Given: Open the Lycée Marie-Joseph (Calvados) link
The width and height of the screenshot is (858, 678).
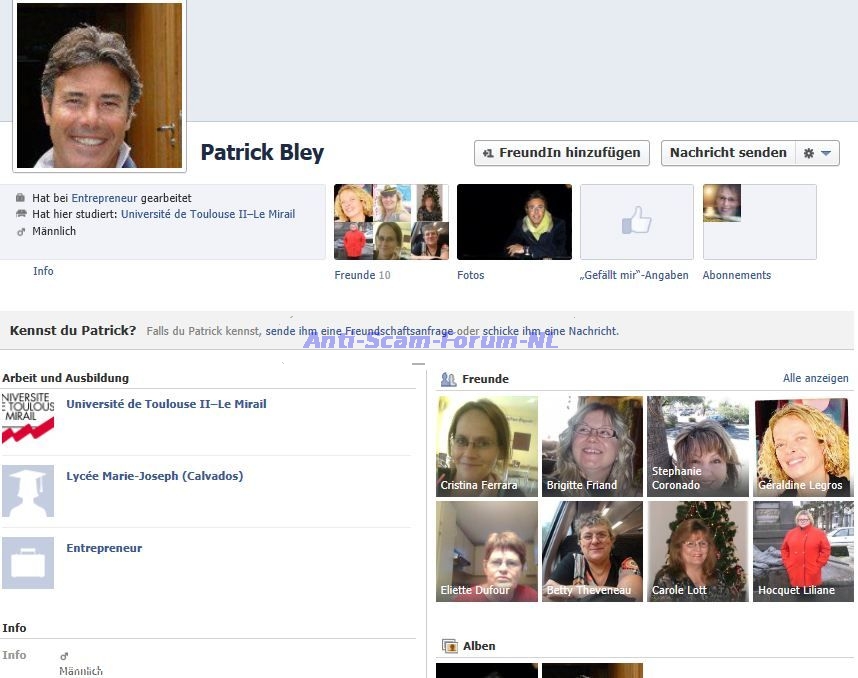Looking at the screenshot, I should tap(154, 476).
